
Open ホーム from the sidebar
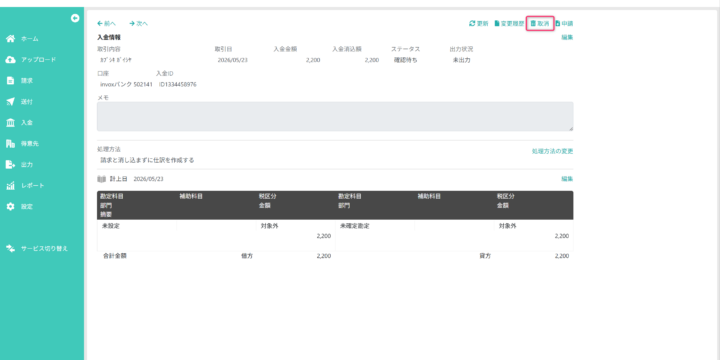(x=22, y=39)
